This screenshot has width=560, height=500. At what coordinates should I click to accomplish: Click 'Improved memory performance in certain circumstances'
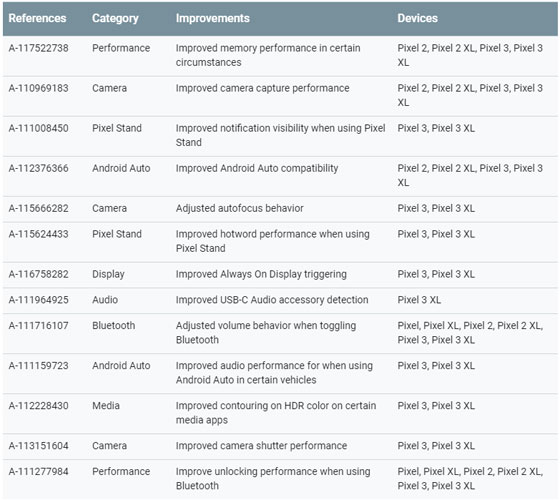pyautogui.click(x=268, y=55)
